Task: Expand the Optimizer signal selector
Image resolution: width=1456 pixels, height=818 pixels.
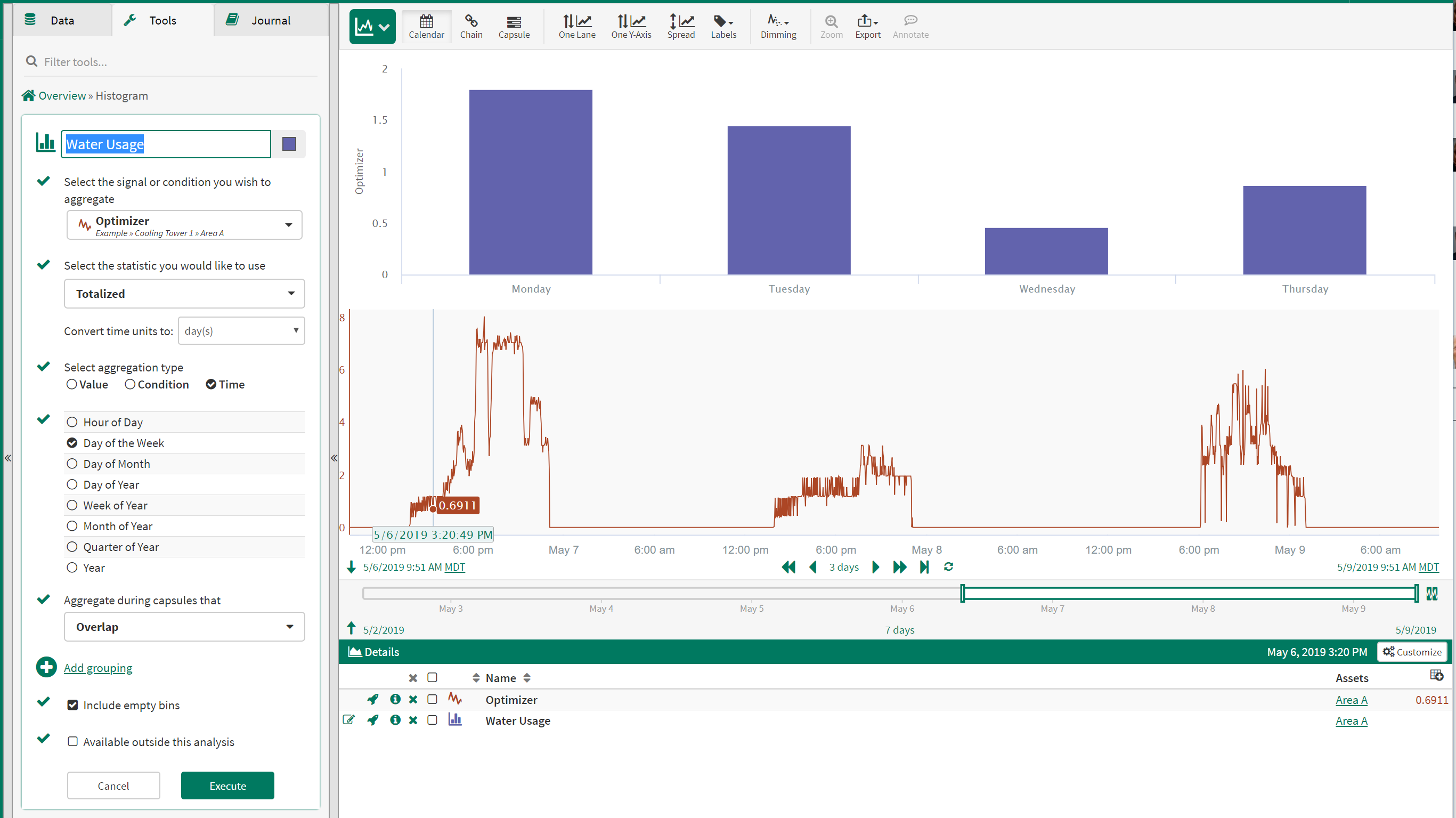Action: coord(184,225)
